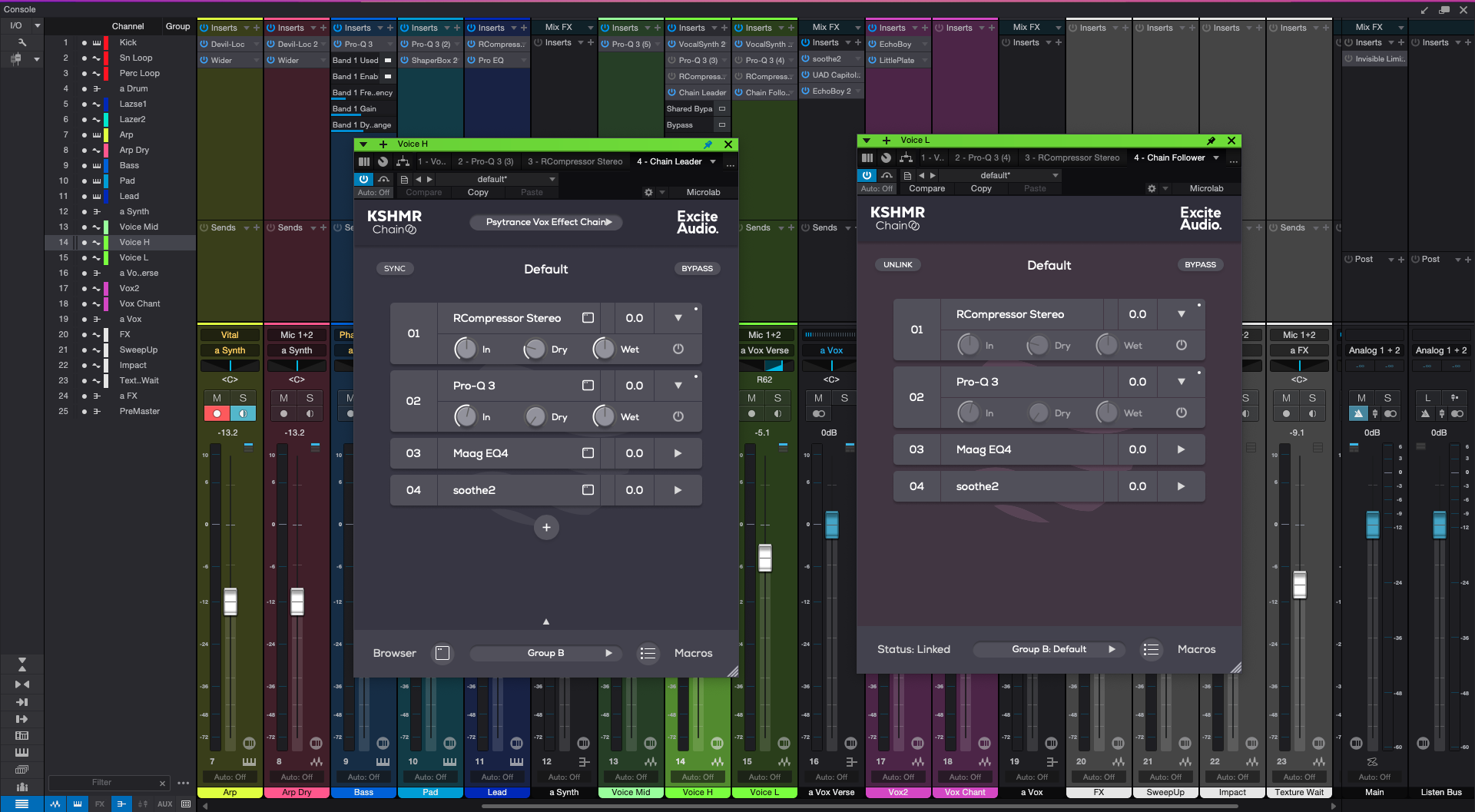The width and height of the screenshot is (1475, 812).
Task: Open soothe2 window icon in Voice H chain
Action: pos(588,490)
